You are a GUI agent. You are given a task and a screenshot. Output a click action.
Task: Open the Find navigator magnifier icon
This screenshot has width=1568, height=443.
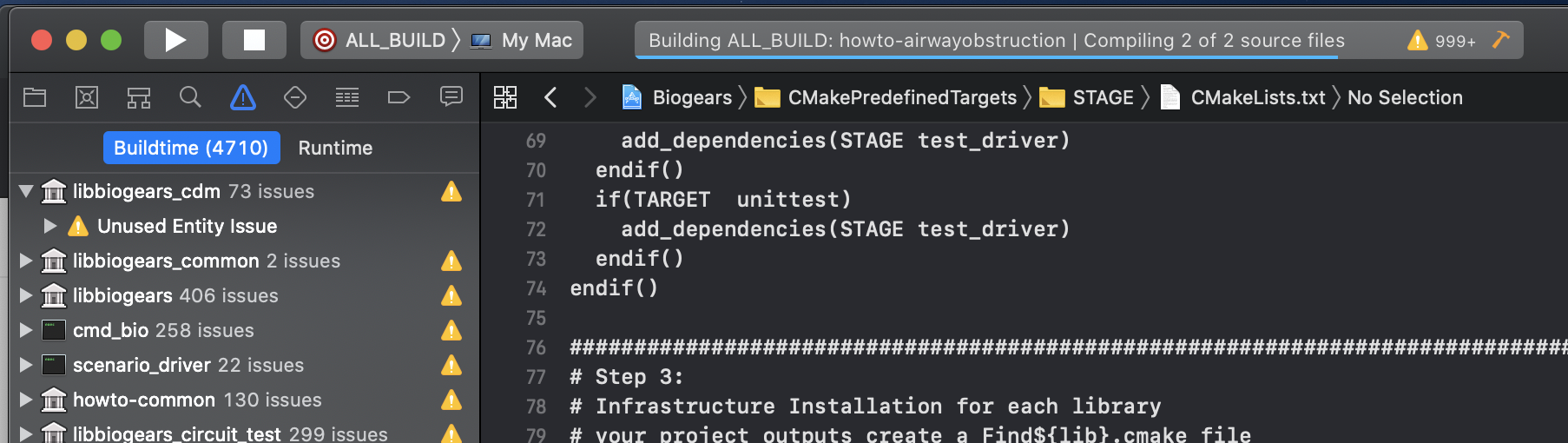tap(190, 97)
